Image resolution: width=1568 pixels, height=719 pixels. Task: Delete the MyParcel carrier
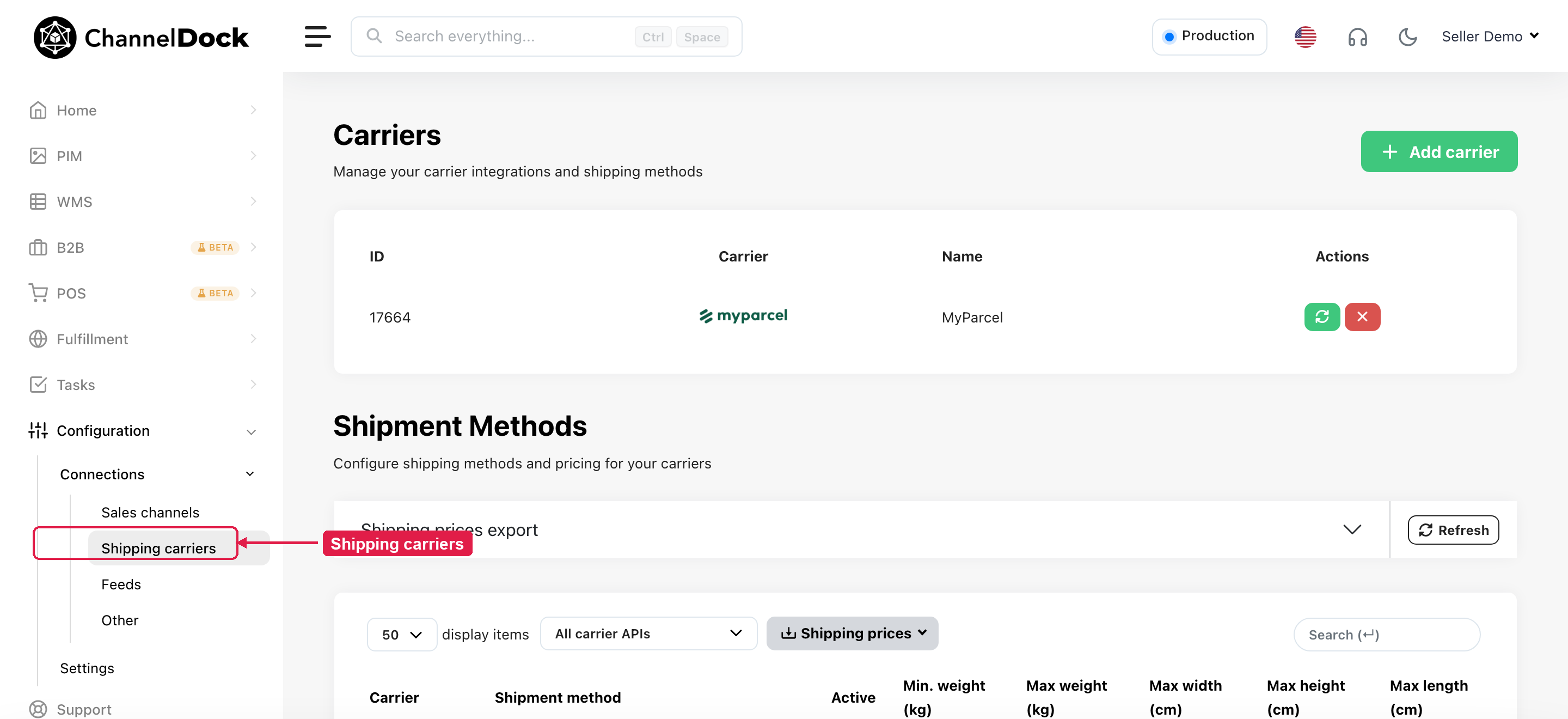click(x=1362, y=316)
